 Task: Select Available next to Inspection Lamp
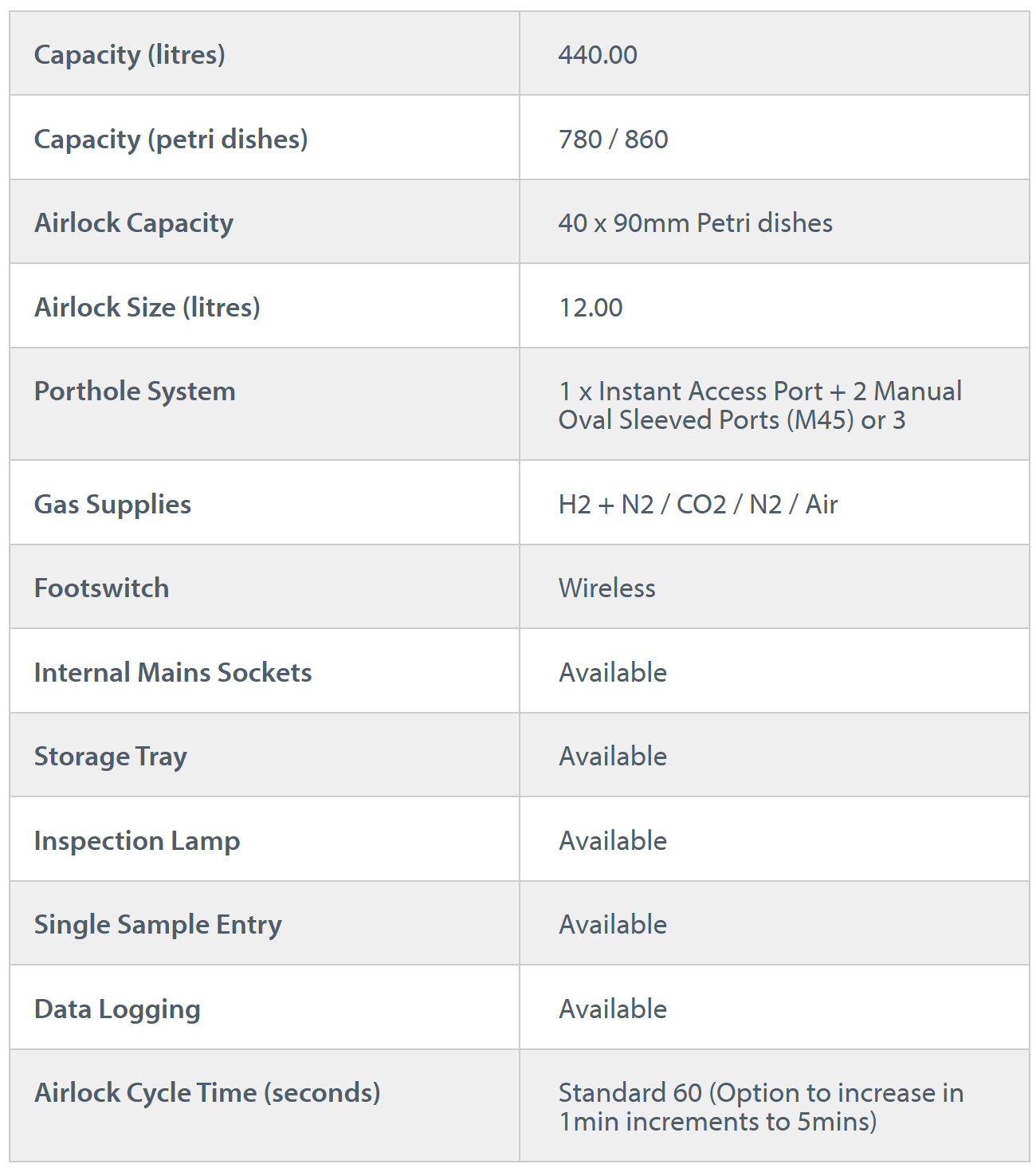[x=613, y=841]
